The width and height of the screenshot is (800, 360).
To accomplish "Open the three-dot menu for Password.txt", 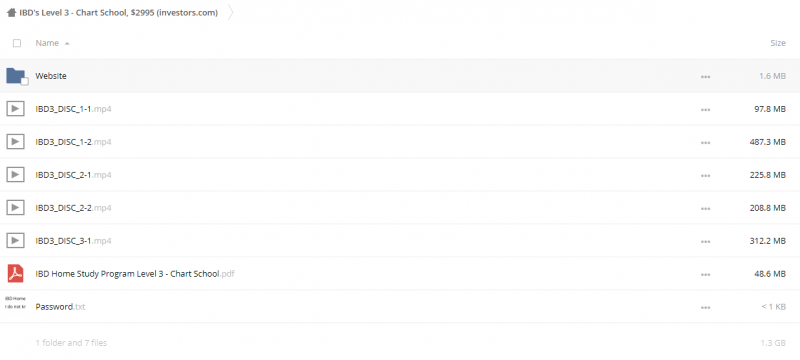I will click(x=706, y=307).
